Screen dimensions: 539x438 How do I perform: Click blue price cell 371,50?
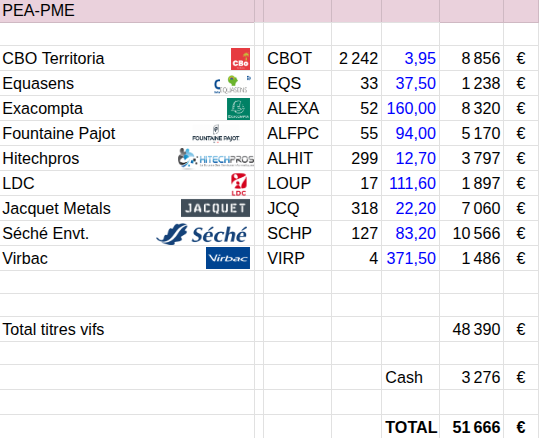410,258
